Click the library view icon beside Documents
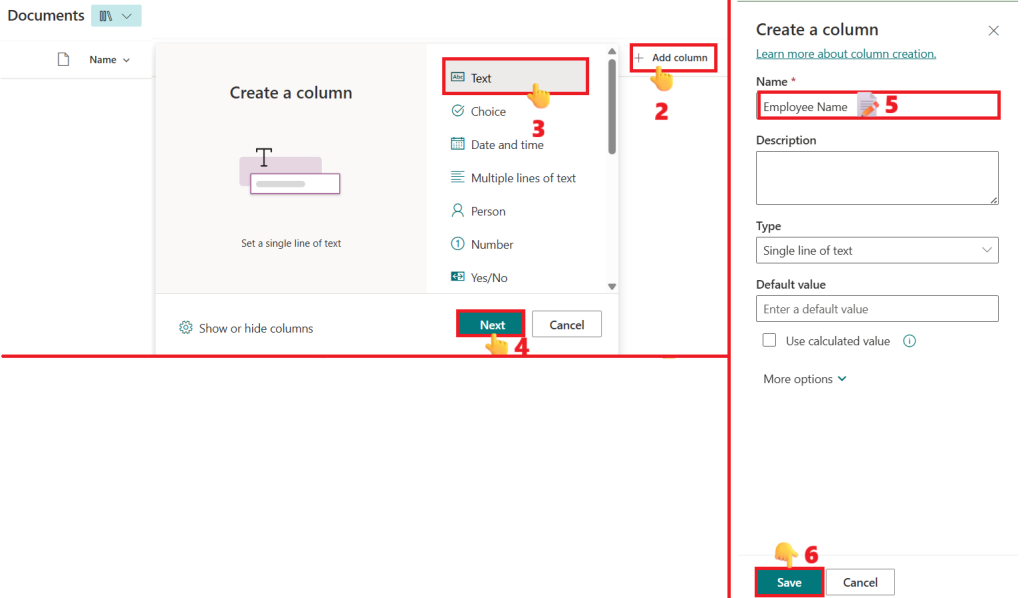1024x598 pixels. pyautogui.click(x=106, y=16)
